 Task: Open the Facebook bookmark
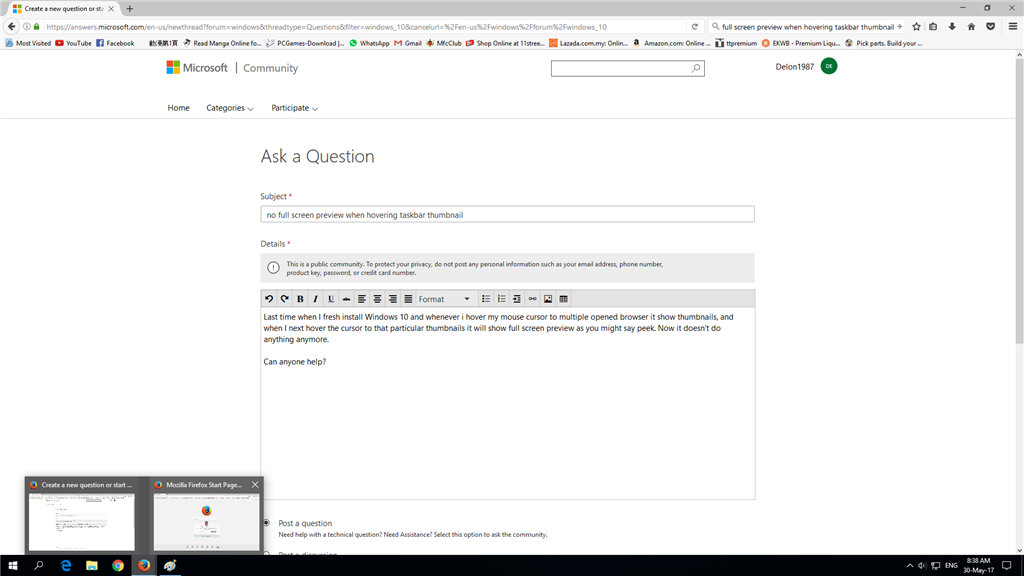pos(115,43)
